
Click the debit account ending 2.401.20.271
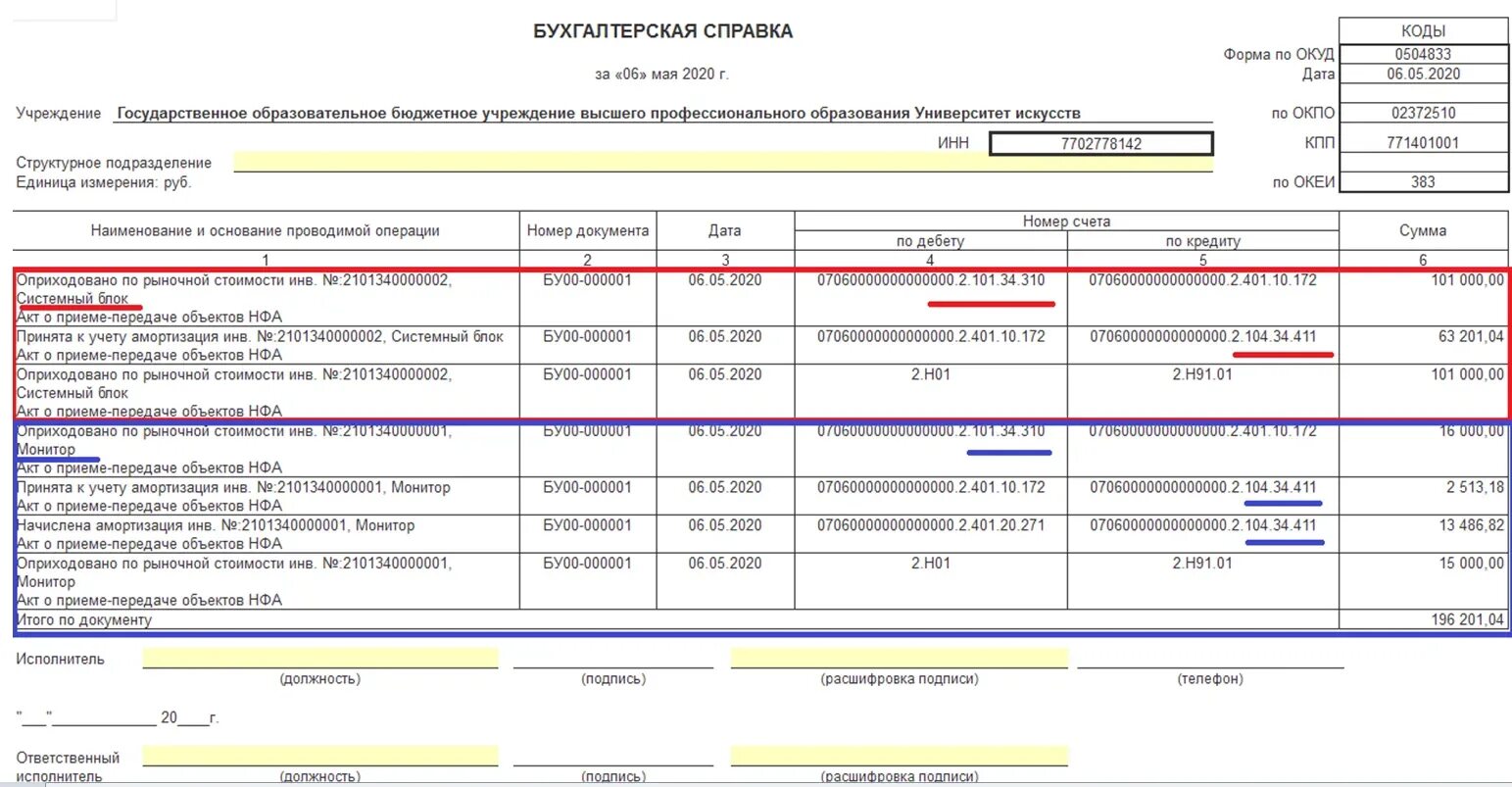931,526
